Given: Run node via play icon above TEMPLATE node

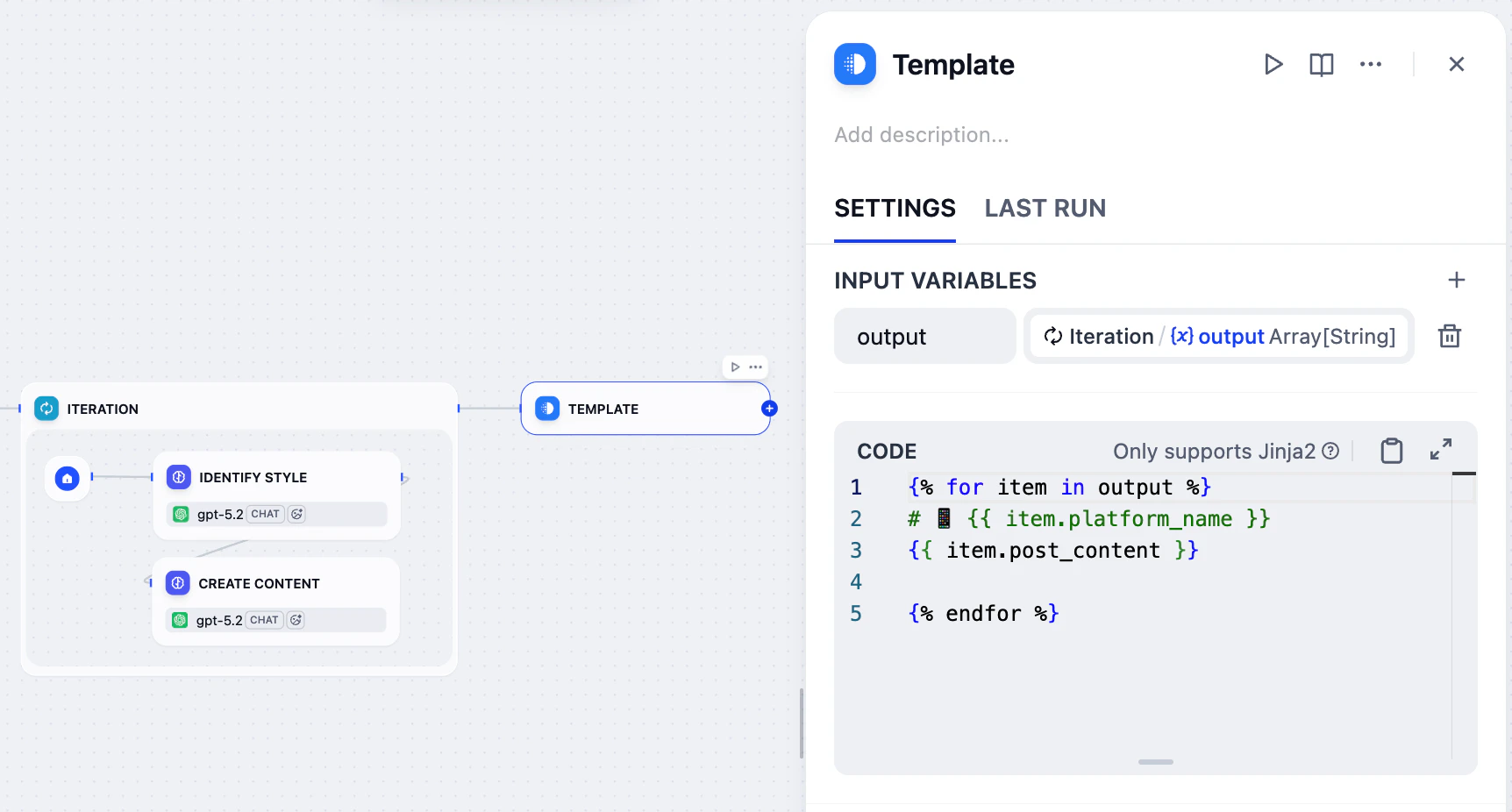Looking at the screenshot, I should 735,367.
